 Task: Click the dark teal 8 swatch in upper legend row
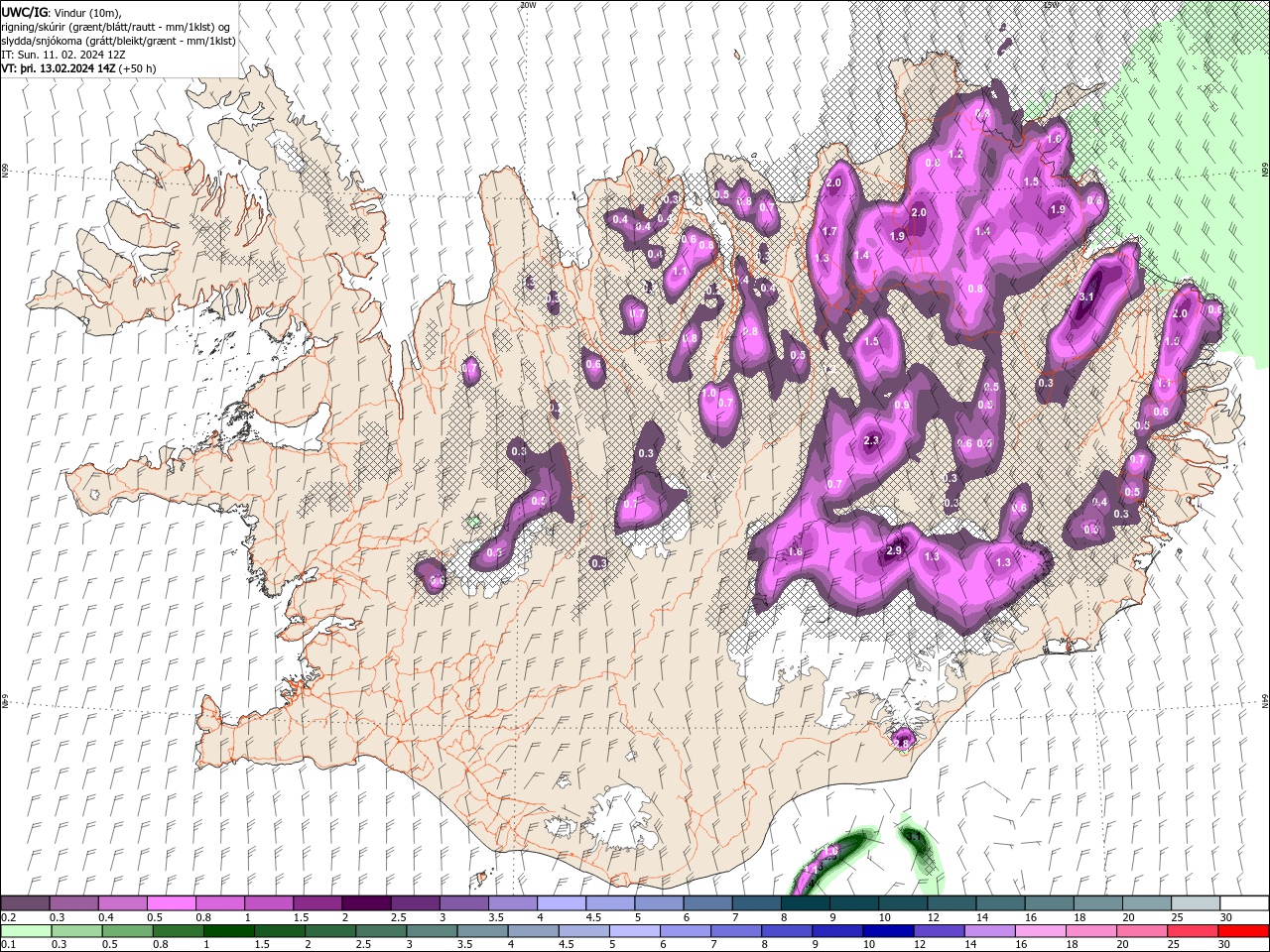(805, 903)
